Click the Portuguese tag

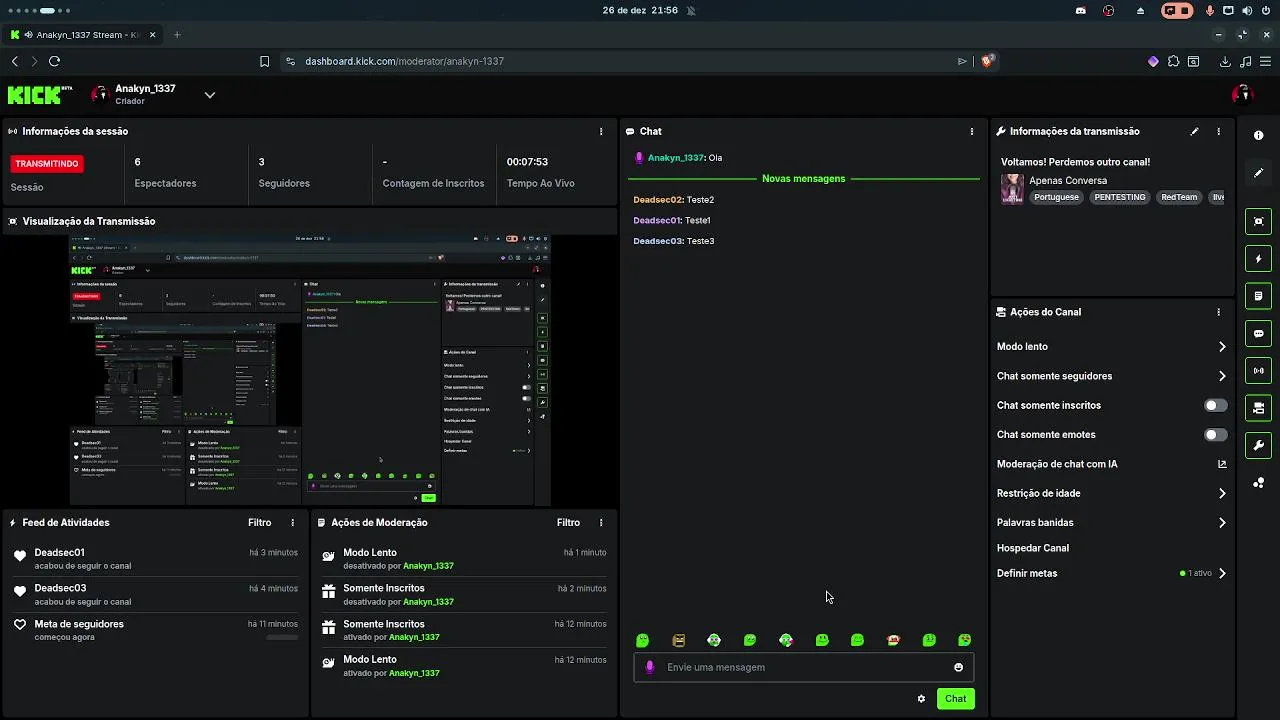point(1057,197)
